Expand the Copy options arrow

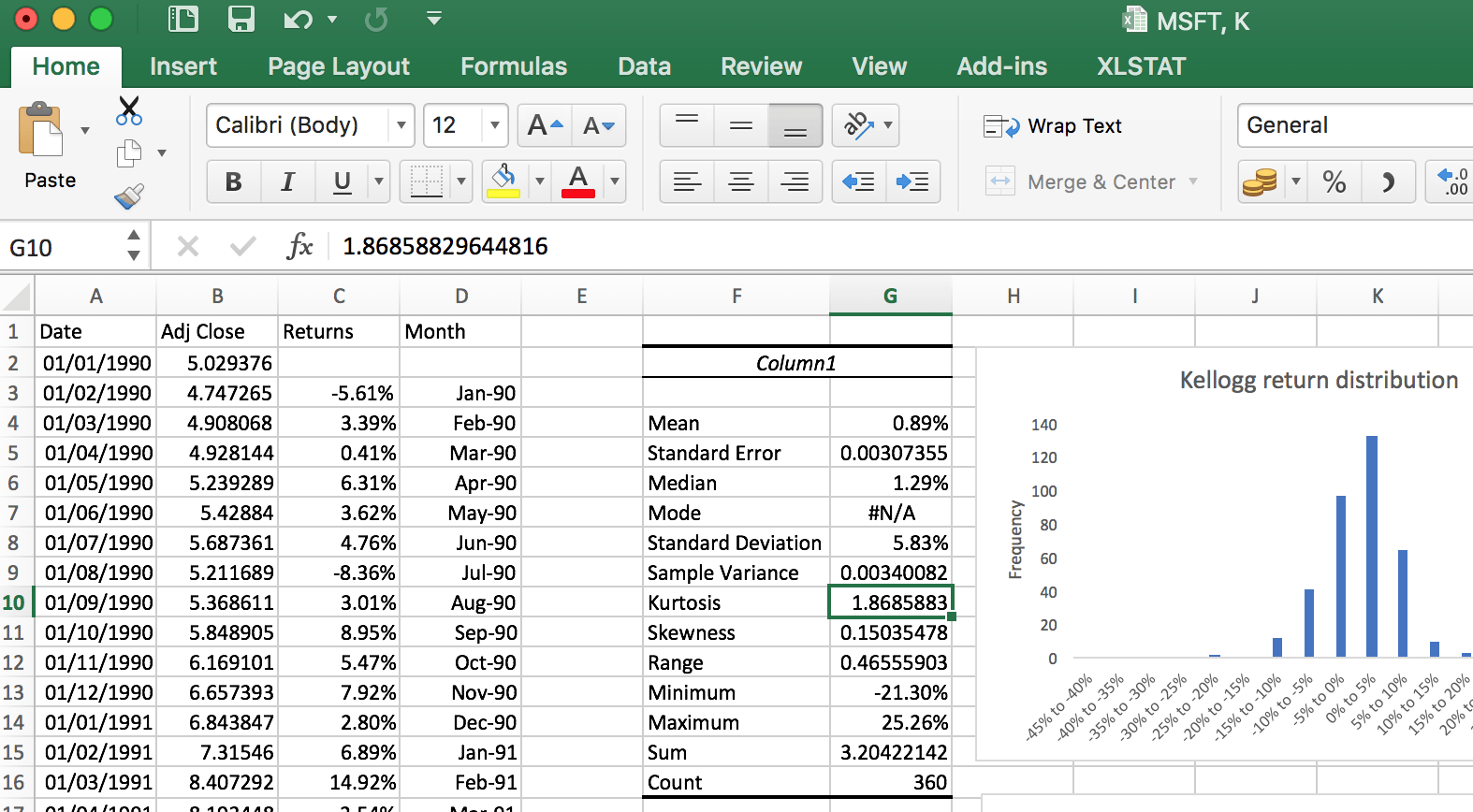pos(162,152)
